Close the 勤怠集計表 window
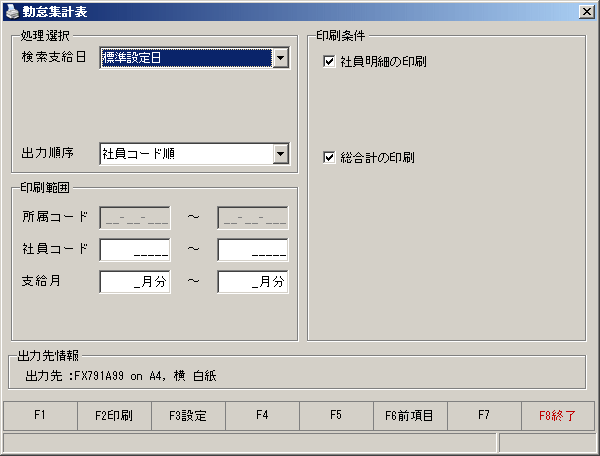The height and width of the screenshot is (456, 600). pyautogui.click(x=587, y=12)
